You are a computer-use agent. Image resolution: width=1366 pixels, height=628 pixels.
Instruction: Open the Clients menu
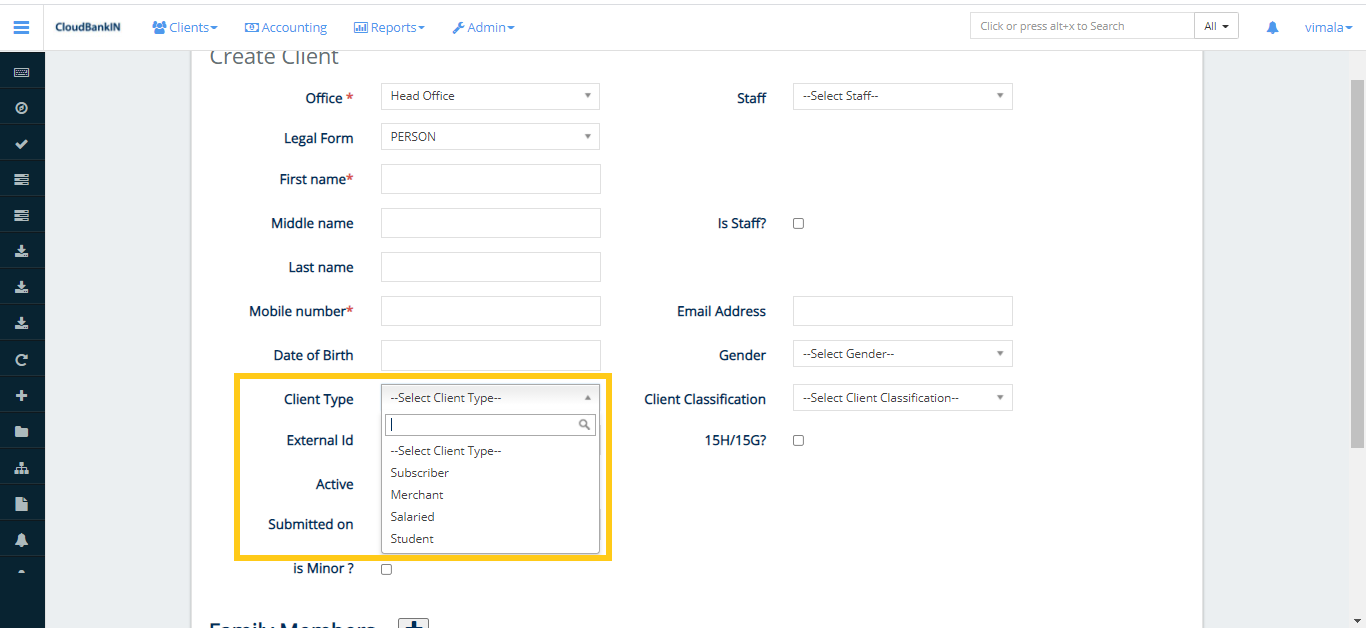point(184,27)
